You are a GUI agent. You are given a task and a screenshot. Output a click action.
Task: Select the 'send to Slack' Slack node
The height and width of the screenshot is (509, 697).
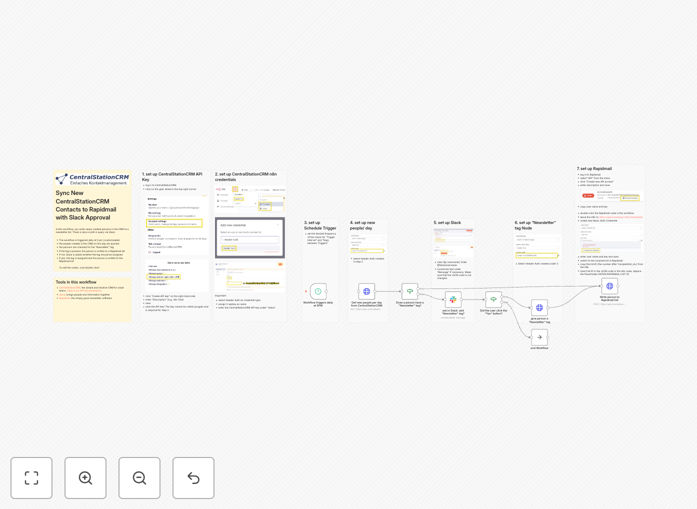point(453,300)
